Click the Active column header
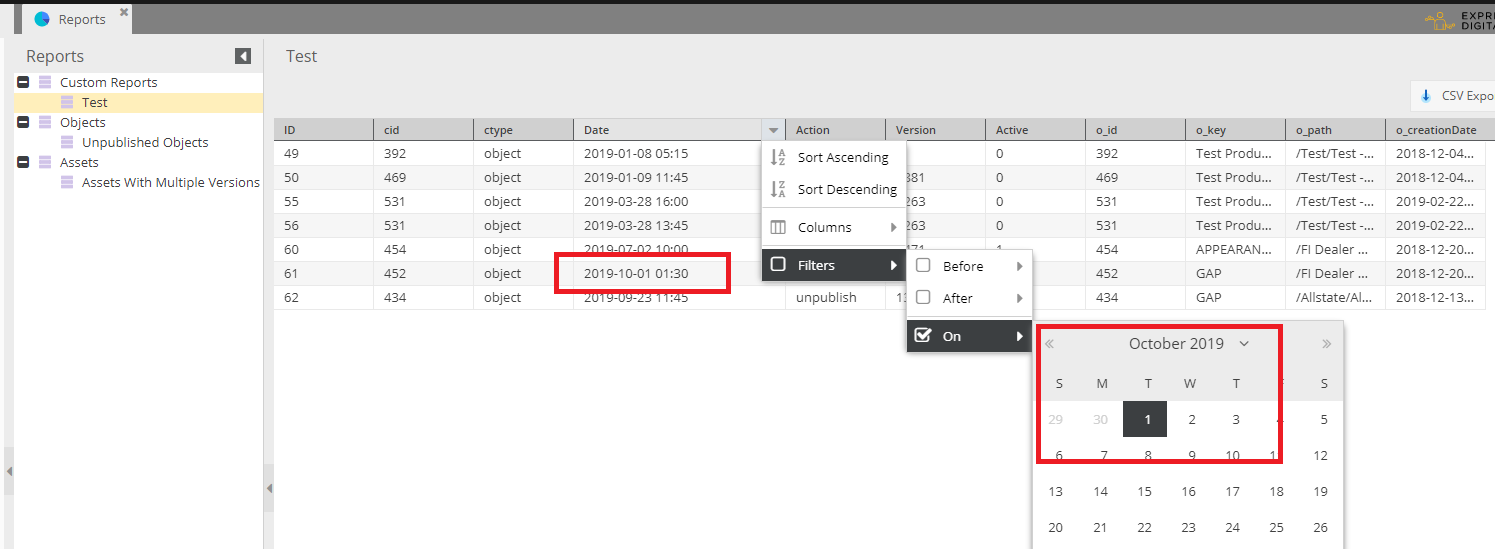This screenshot has width=1495, height=549. 1036,130
